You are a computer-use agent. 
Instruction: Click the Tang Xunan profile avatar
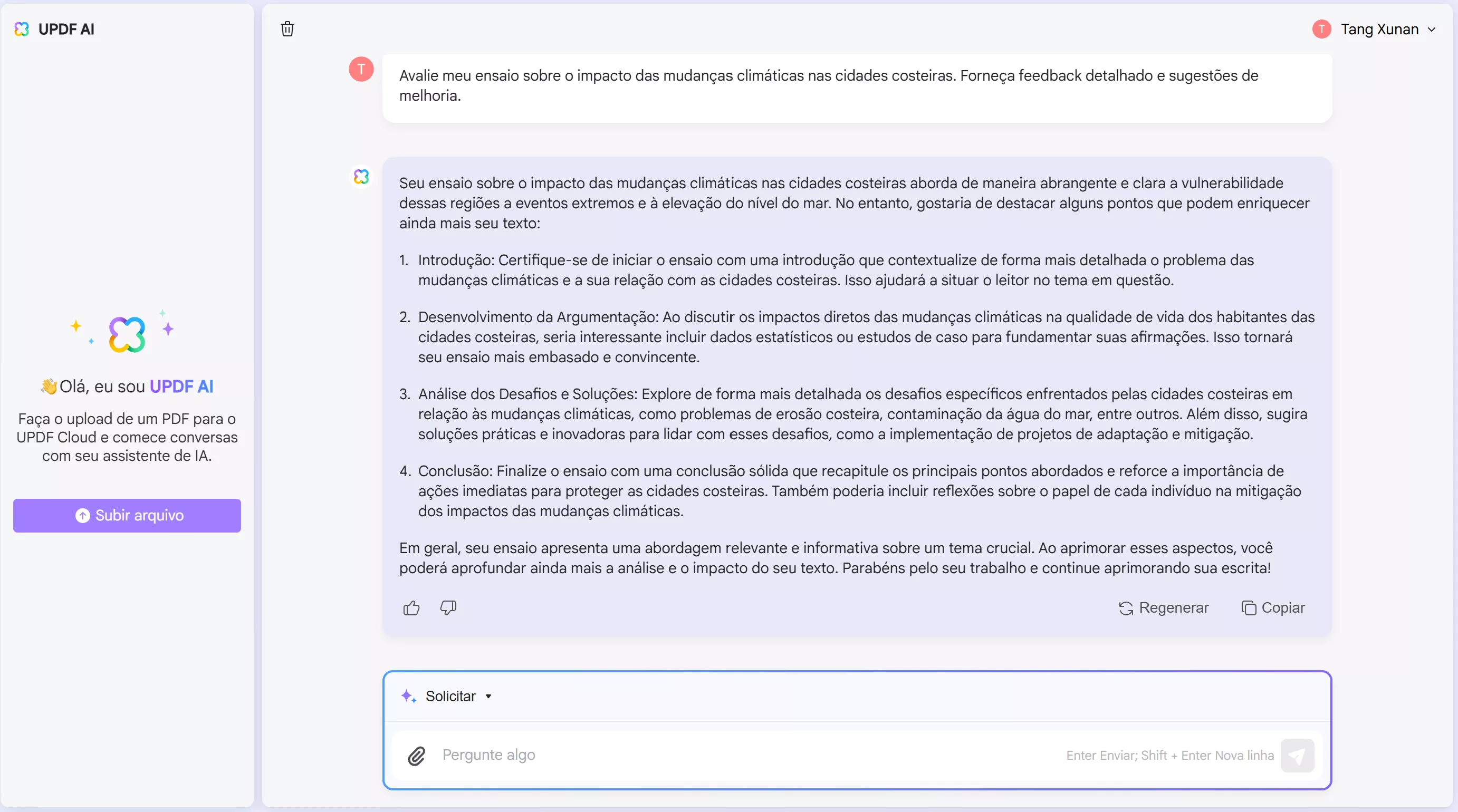tap(1321, 29)
